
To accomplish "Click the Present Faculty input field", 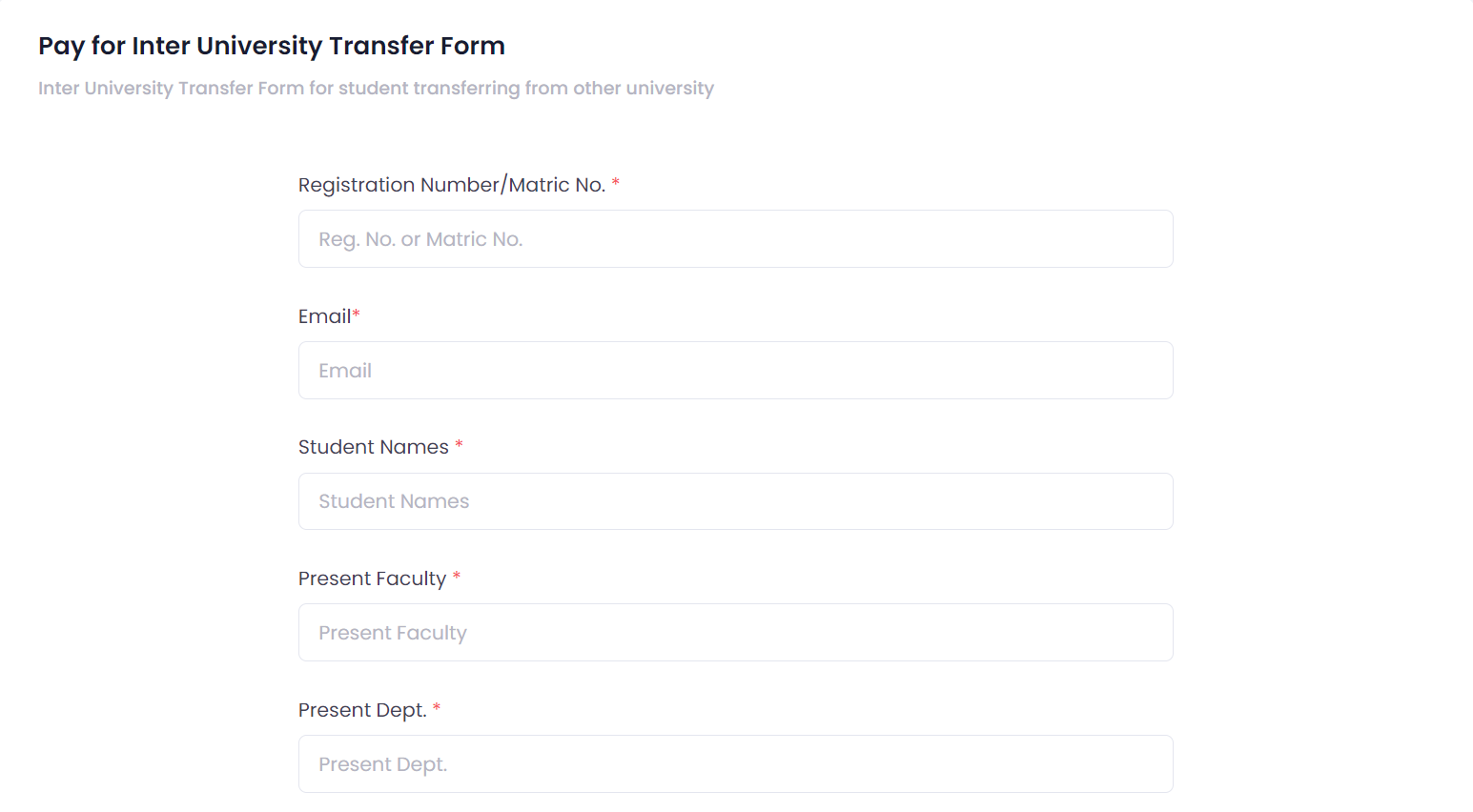I will tap(734, 632).
